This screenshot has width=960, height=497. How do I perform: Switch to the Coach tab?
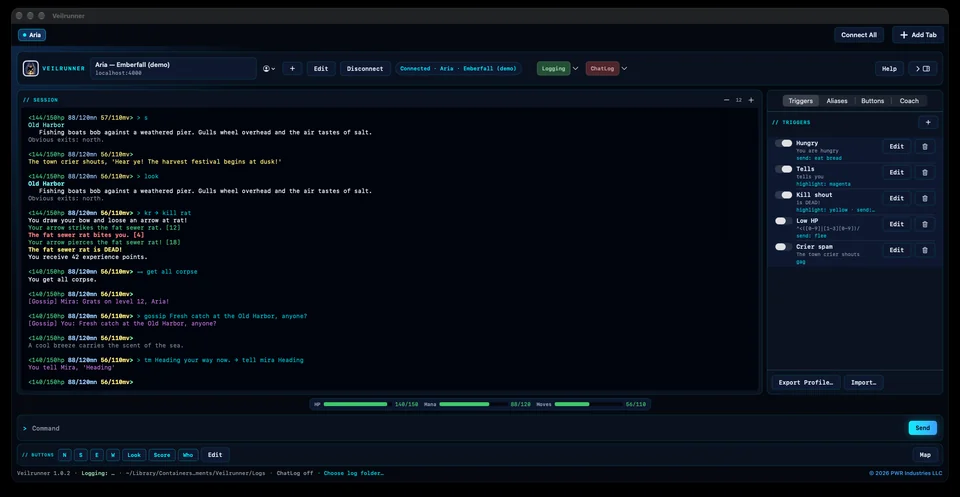(909, 101)
